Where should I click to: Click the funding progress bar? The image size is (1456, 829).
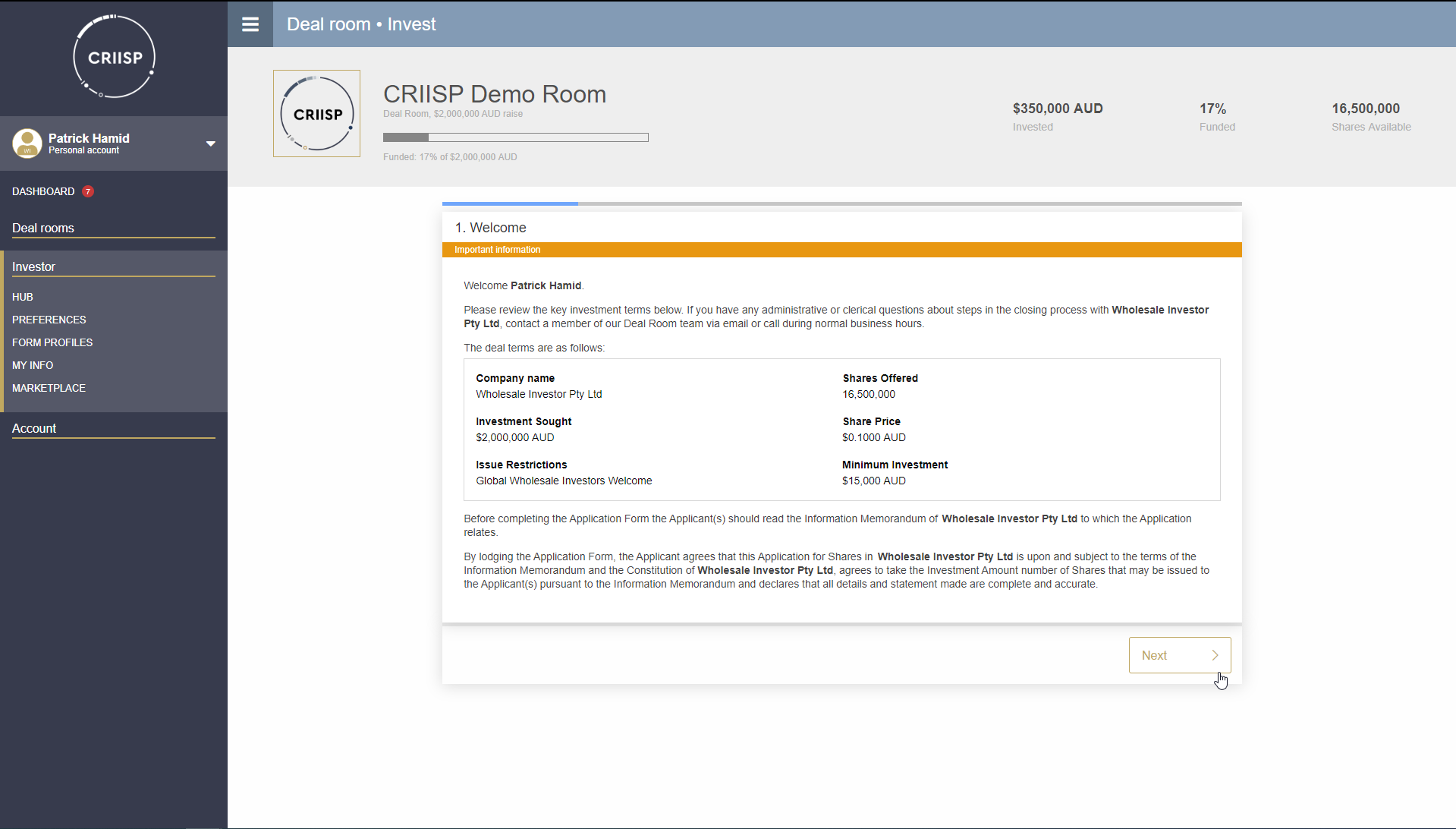point(516,137)
